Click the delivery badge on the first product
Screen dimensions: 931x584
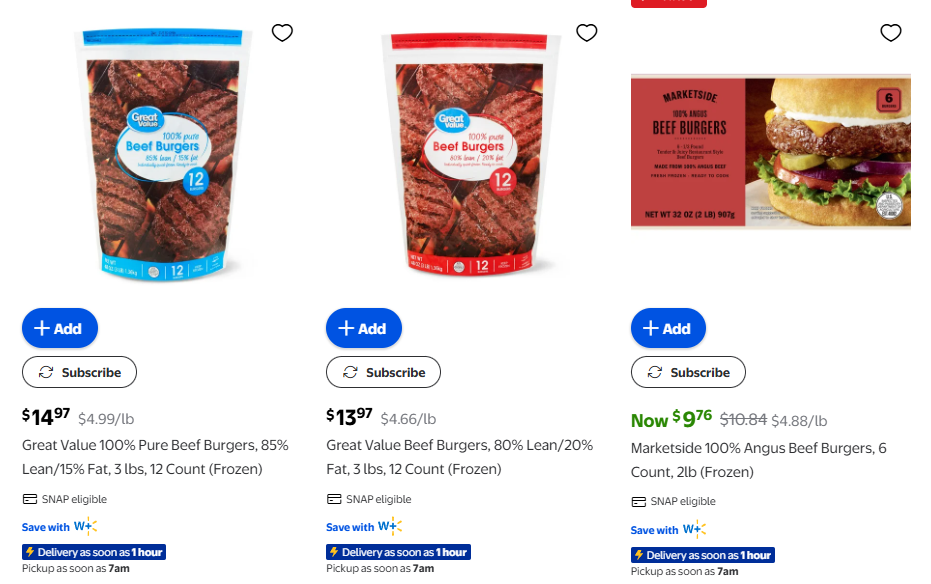(94, 552)
